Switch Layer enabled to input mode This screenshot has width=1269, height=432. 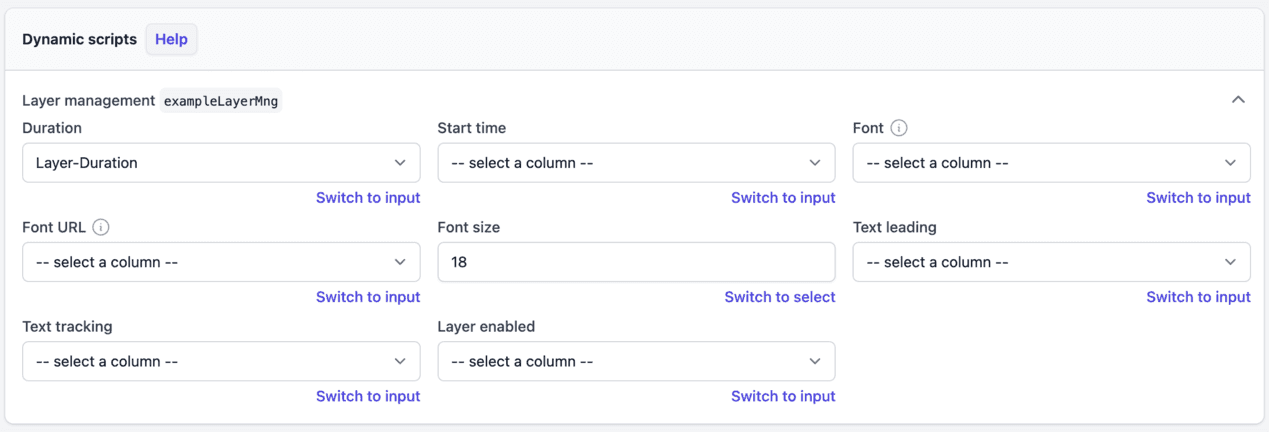pyautogui.click(x=783, y=396)
